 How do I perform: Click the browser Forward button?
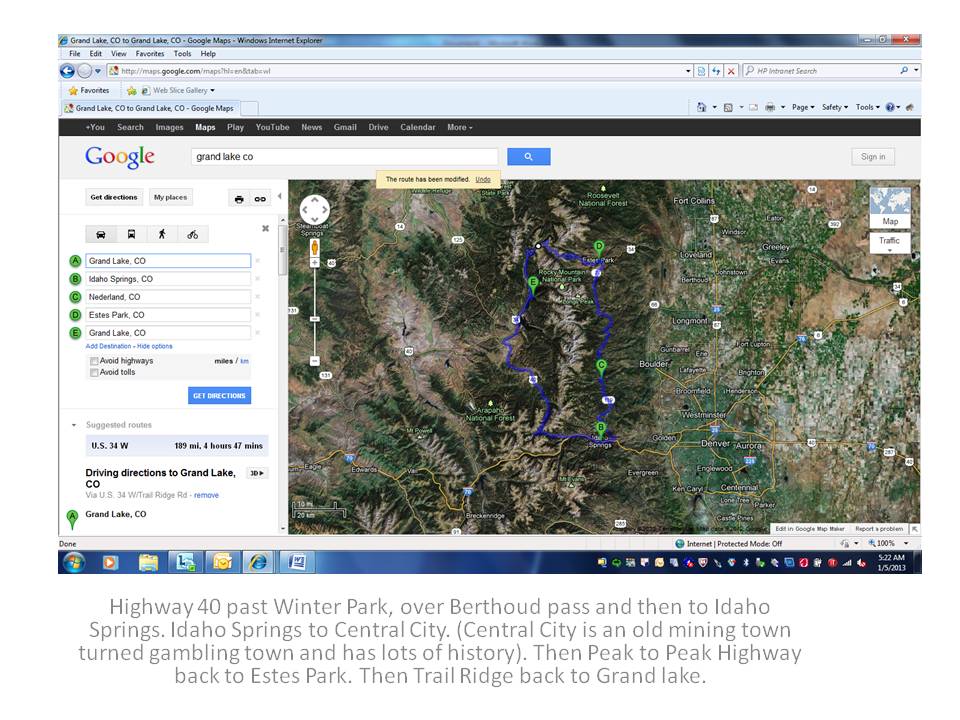point(84,71)
